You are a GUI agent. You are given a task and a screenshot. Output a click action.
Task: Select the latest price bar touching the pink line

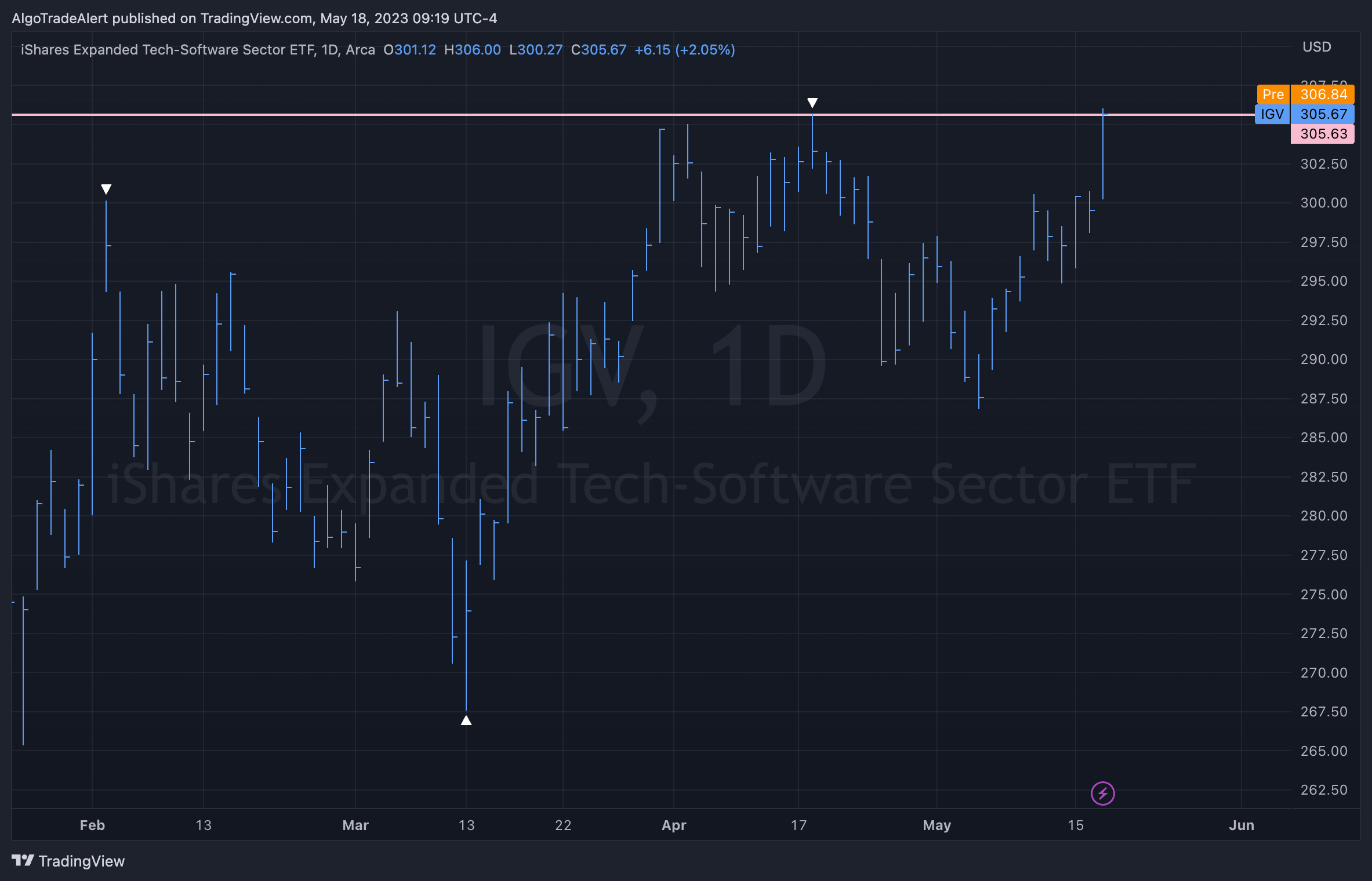(1103, 154)
